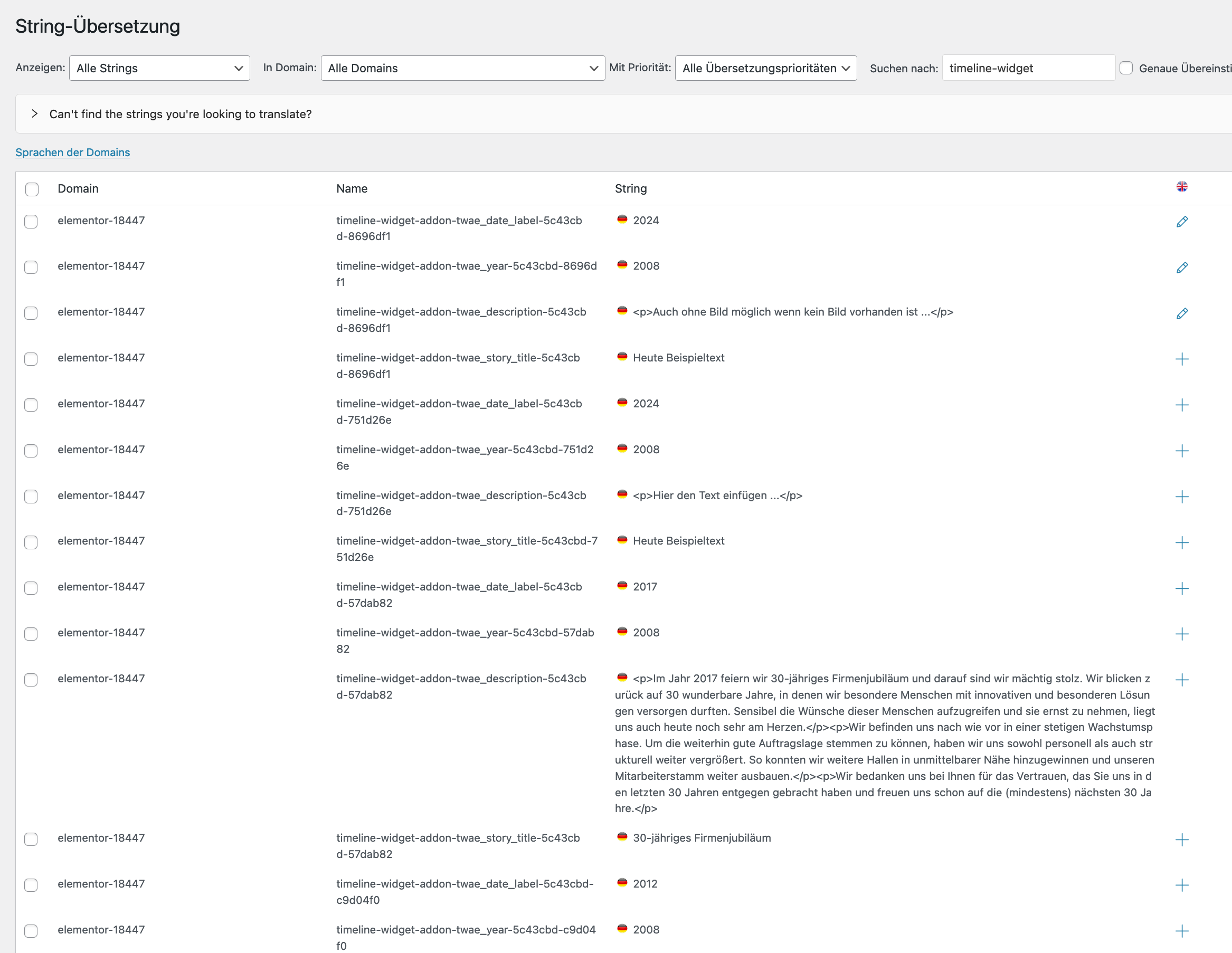
Task: Click the 'Name' column header
Action: 352,188
